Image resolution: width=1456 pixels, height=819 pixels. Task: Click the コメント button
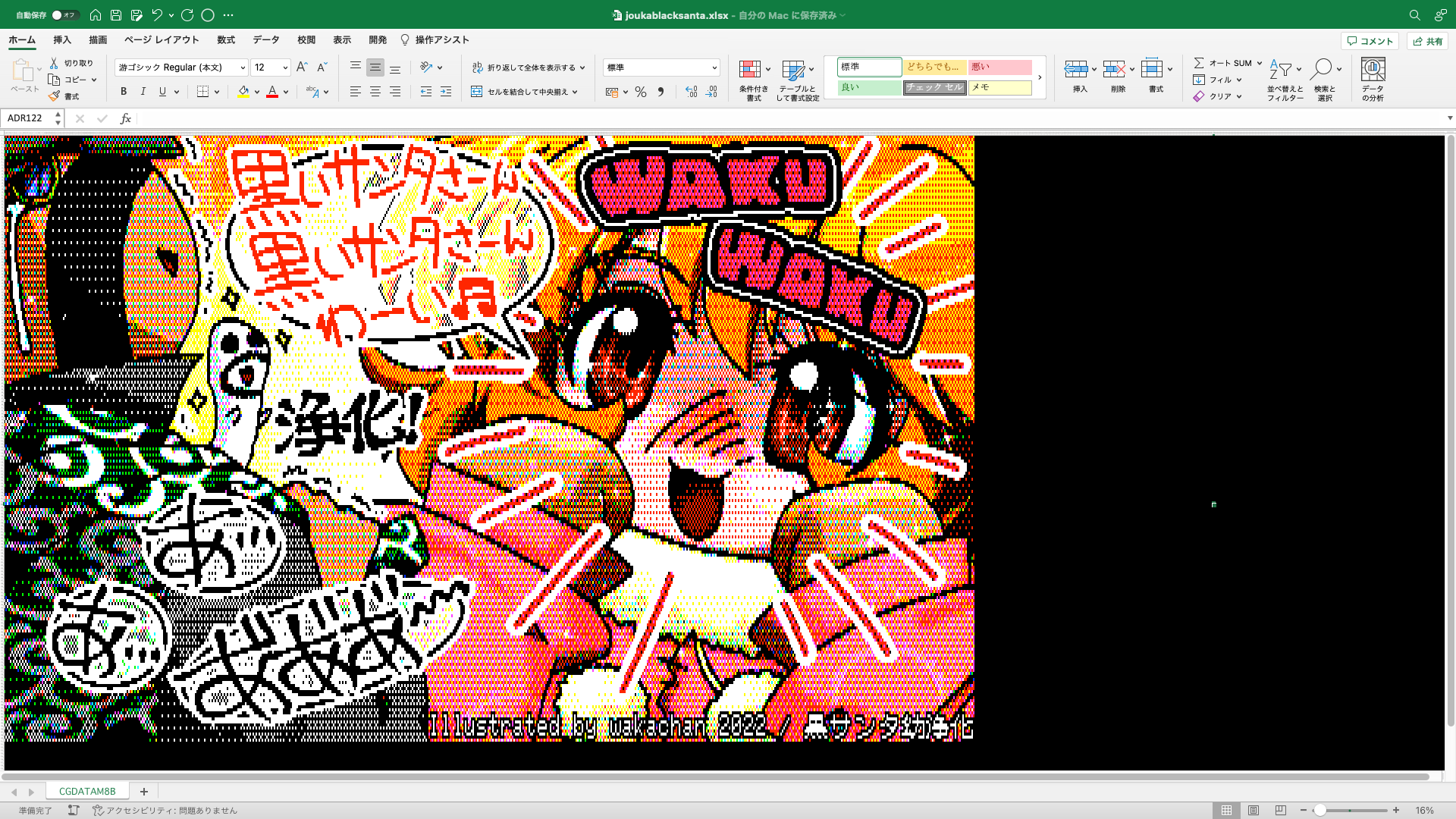point(1370,41)
